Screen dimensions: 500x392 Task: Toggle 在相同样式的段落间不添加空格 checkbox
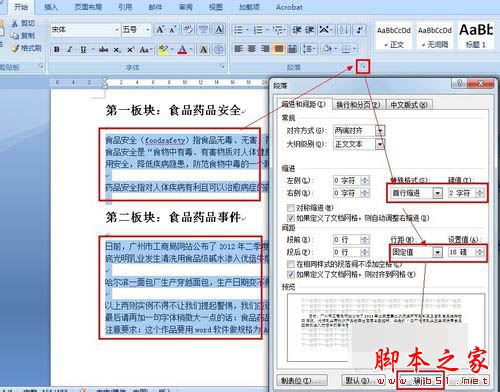click(x=291, y=264)
